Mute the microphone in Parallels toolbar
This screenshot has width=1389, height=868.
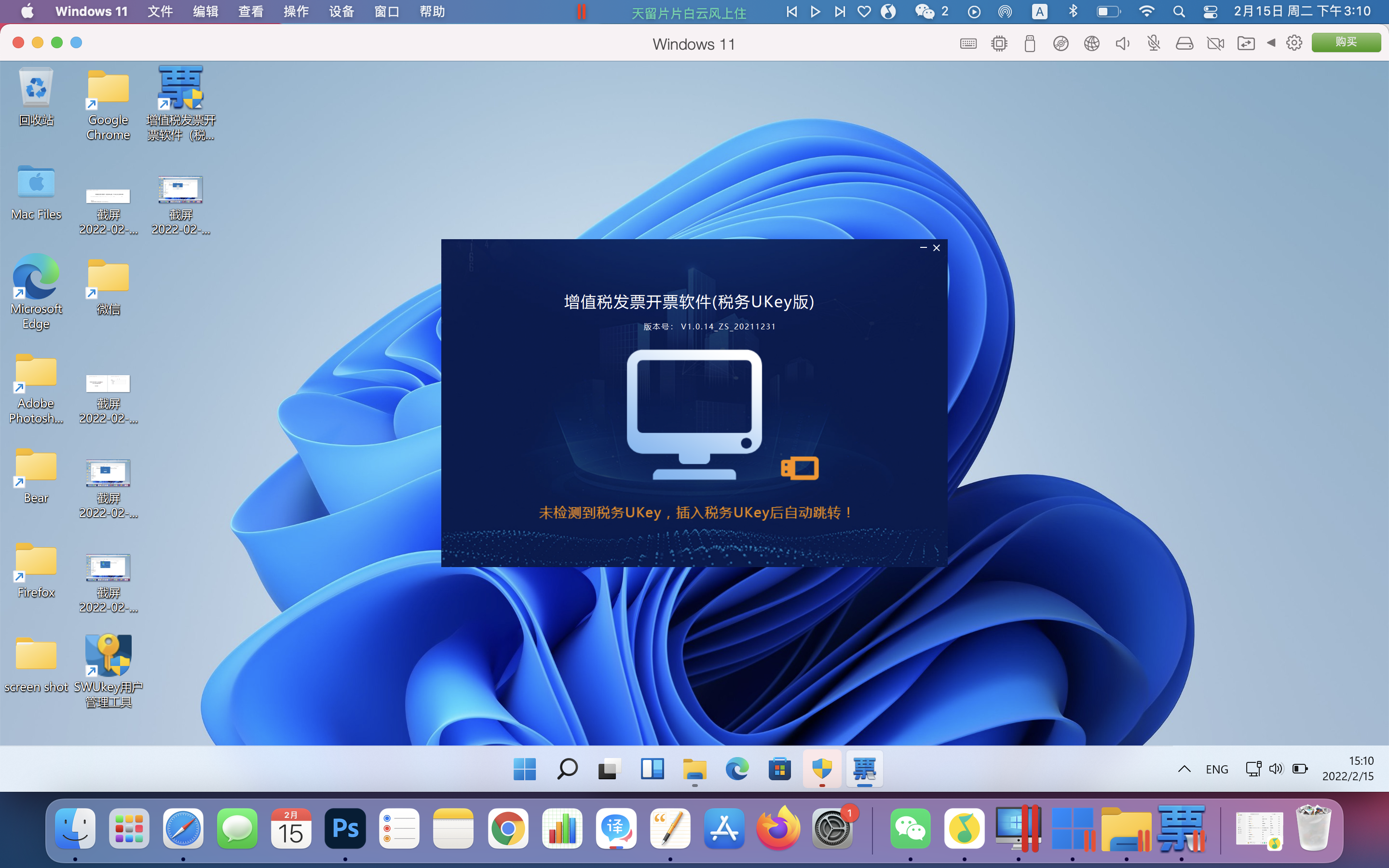(x=1154, y=42)
